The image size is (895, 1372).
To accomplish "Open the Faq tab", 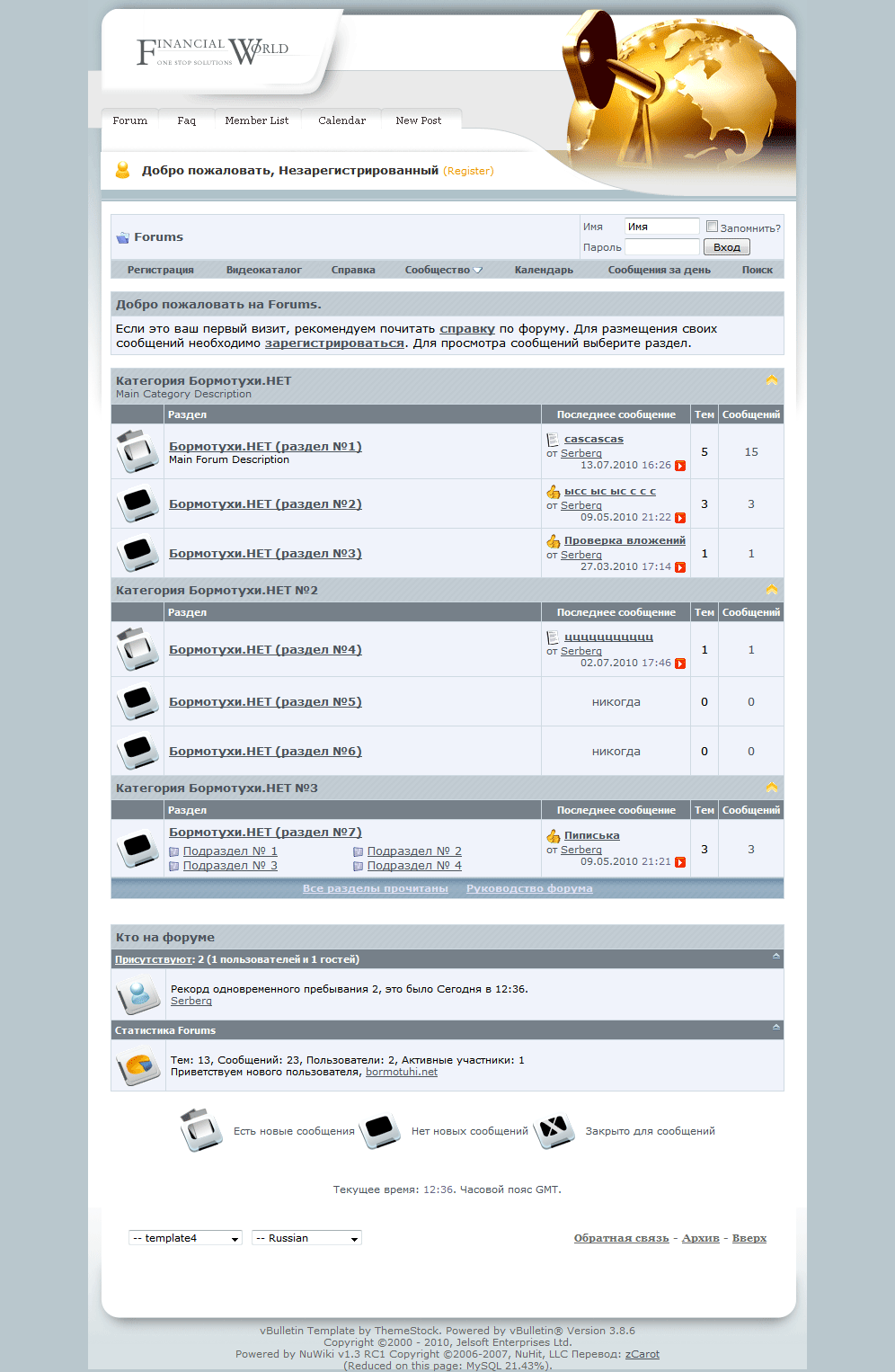I will pyautogui.click(x=186, y=120).
